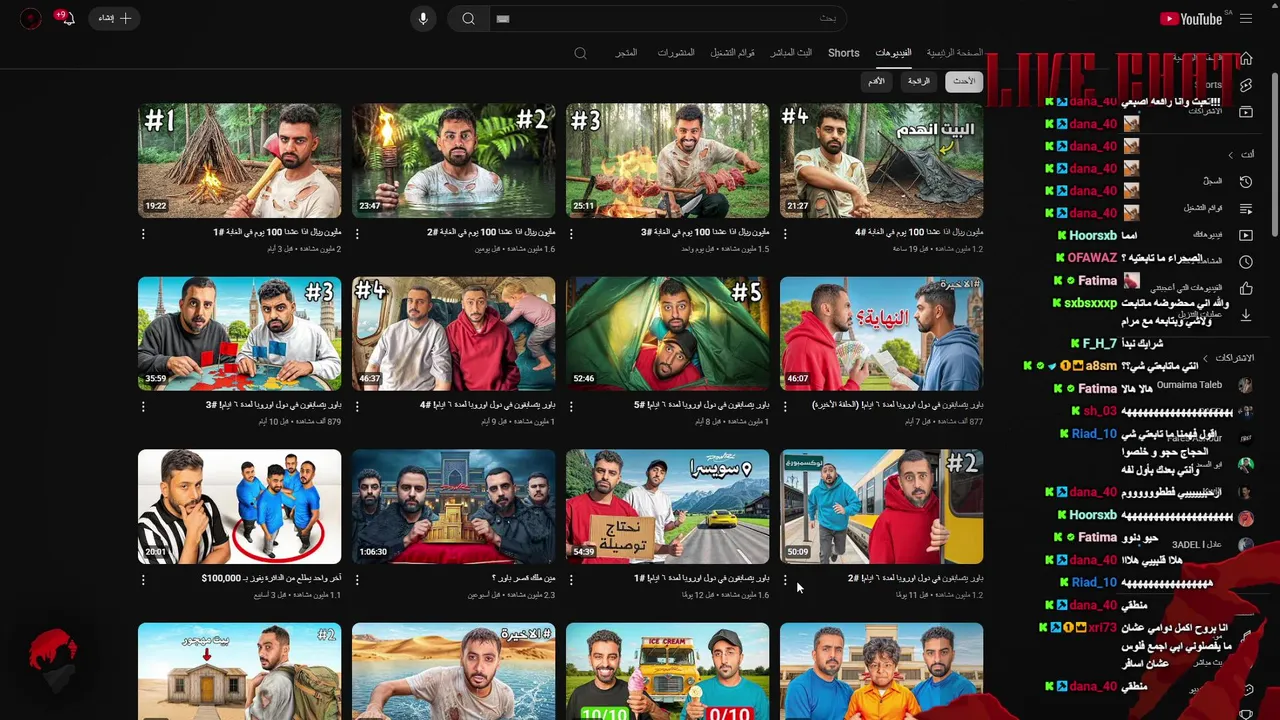Open options menu for forest video #2
This screenshot has height=720, width=1280.
(357, 234)
